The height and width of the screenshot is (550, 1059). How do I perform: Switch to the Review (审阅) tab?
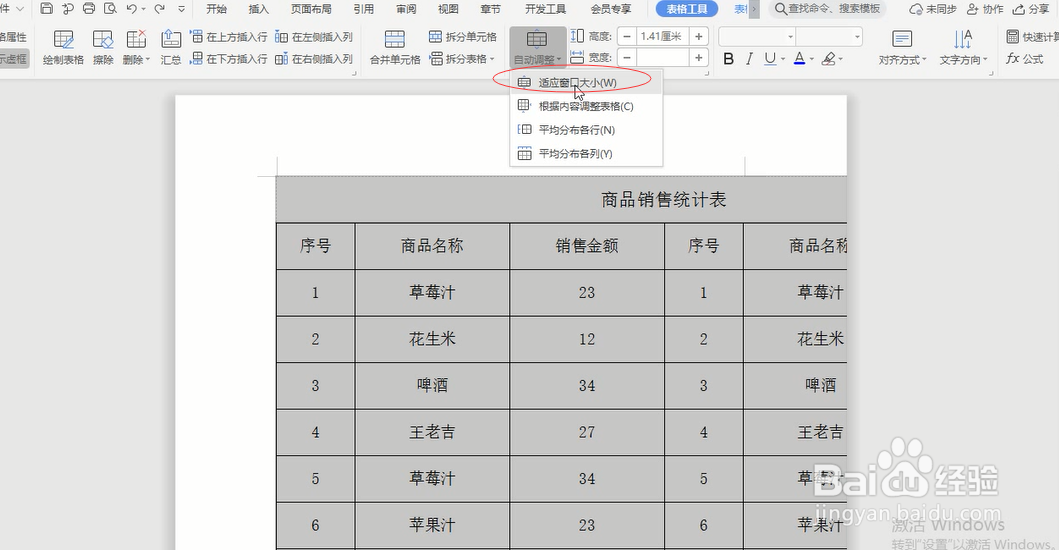coord(406,9)
